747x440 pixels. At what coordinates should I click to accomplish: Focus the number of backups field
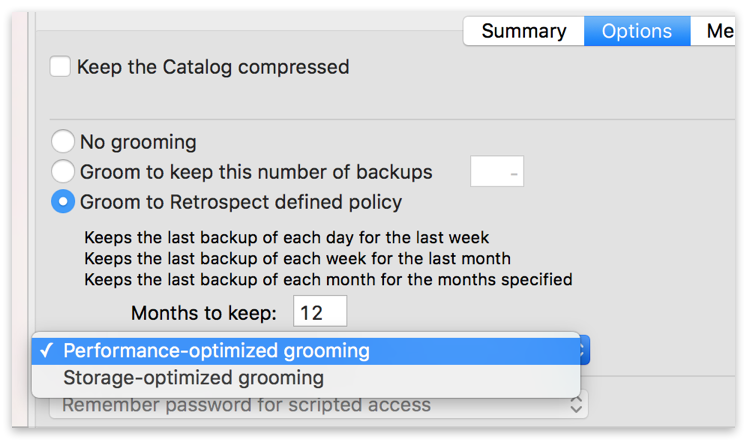pyautogui.click(x=497, y=172)
